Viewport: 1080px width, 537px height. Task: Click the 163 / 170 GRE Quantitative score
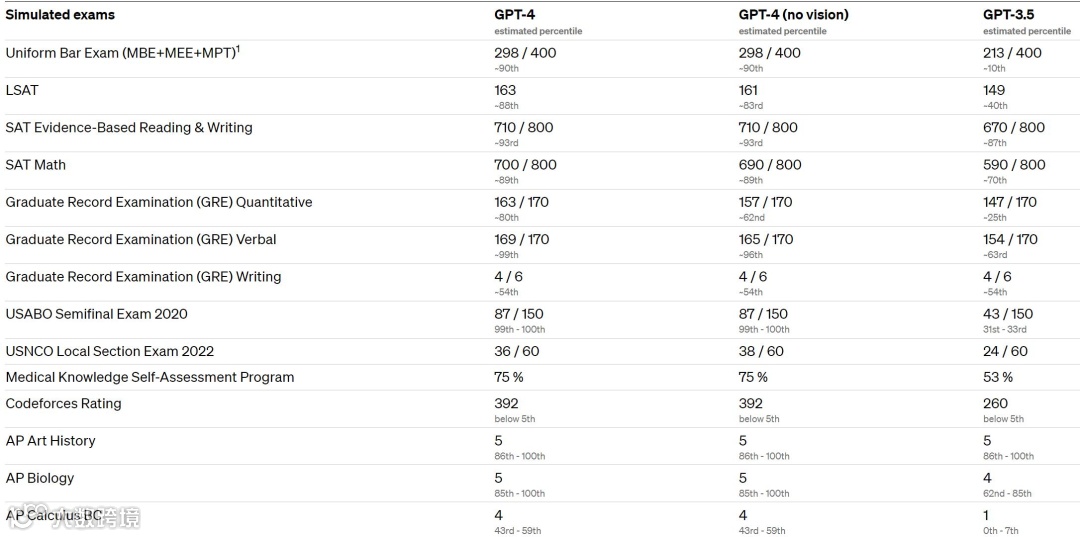[521, 202]
